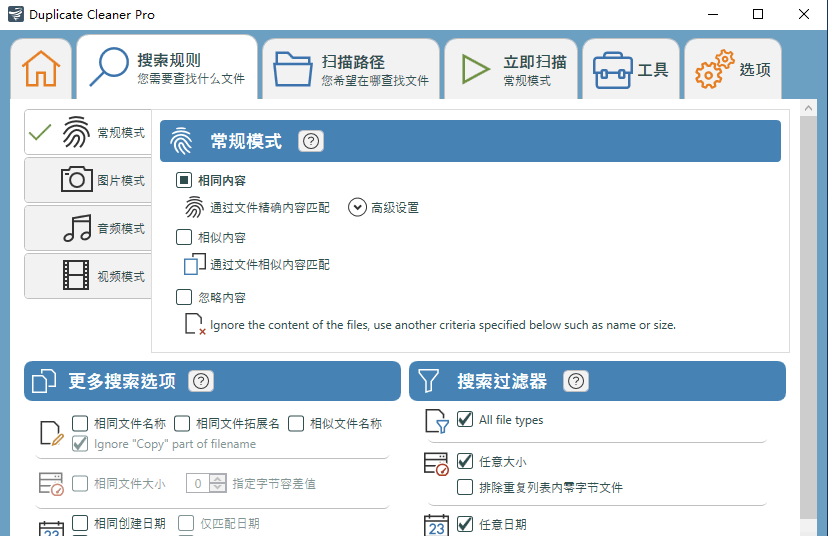
Task: Toggle 任意大小 checkbox
Action: coord(465,461)
